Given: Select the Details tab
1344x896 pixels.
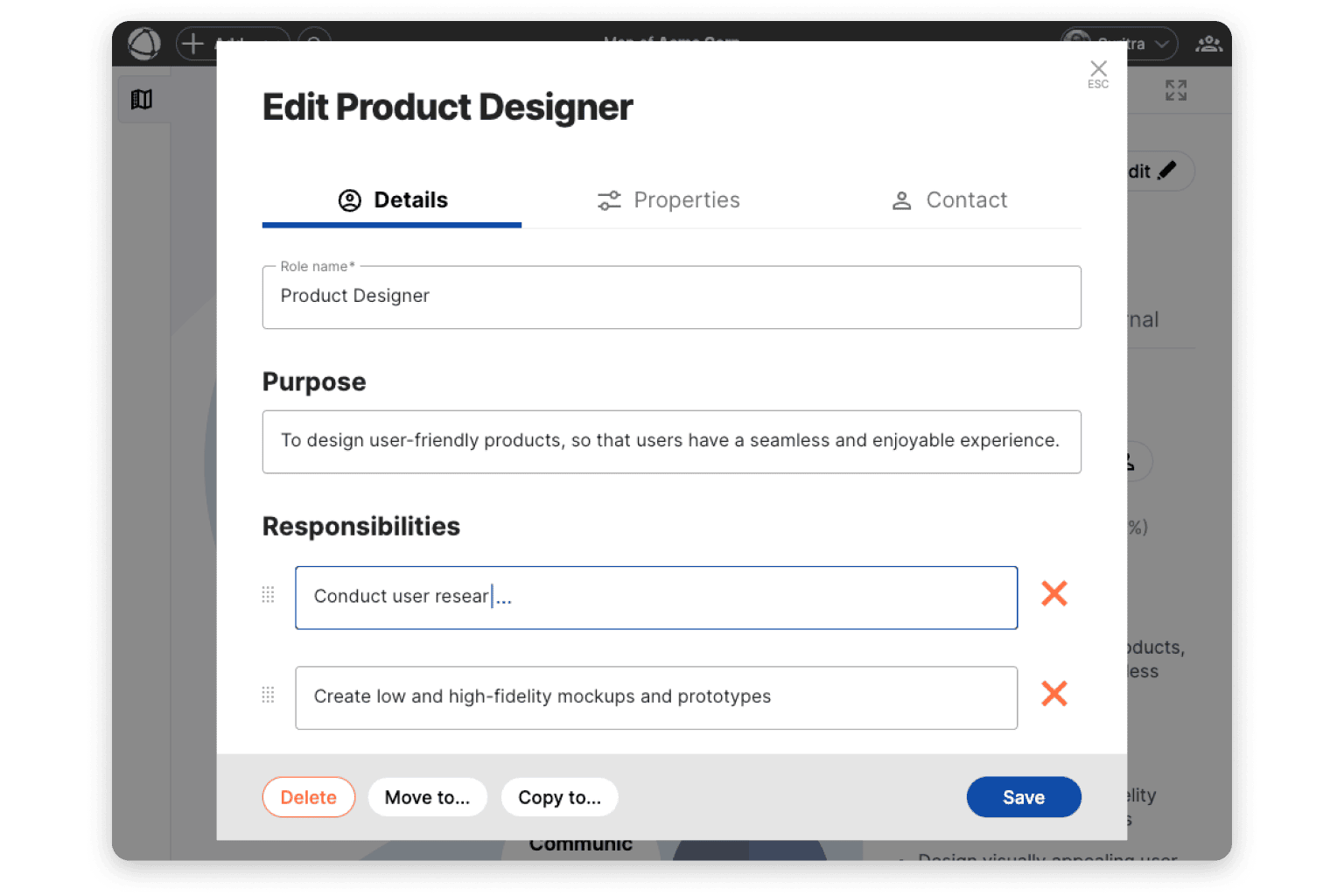Looking at the screenshot, I should (393, 200).
